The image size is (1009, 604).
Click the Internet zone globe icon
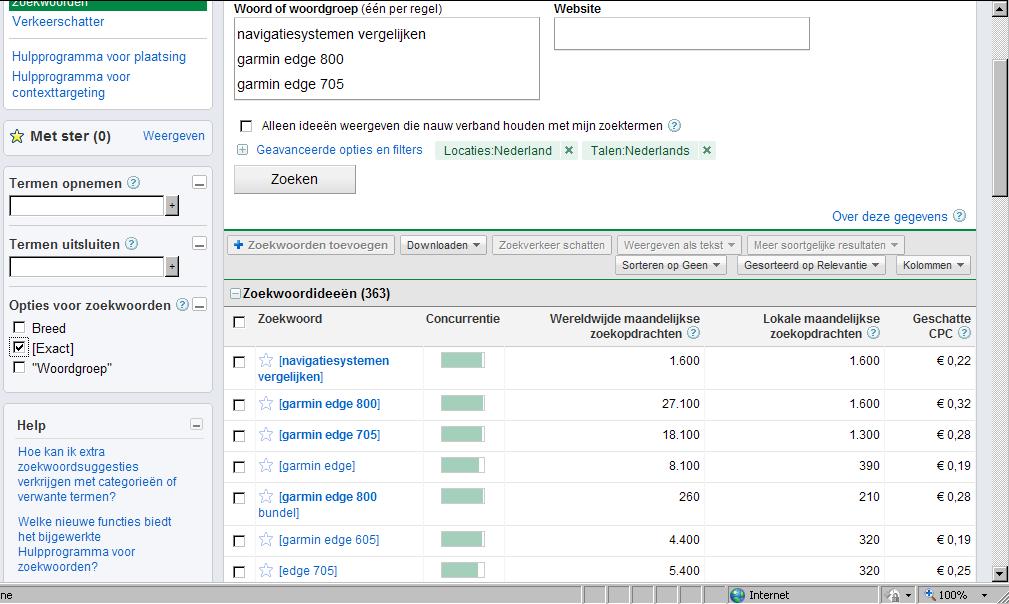coord(737,595)
